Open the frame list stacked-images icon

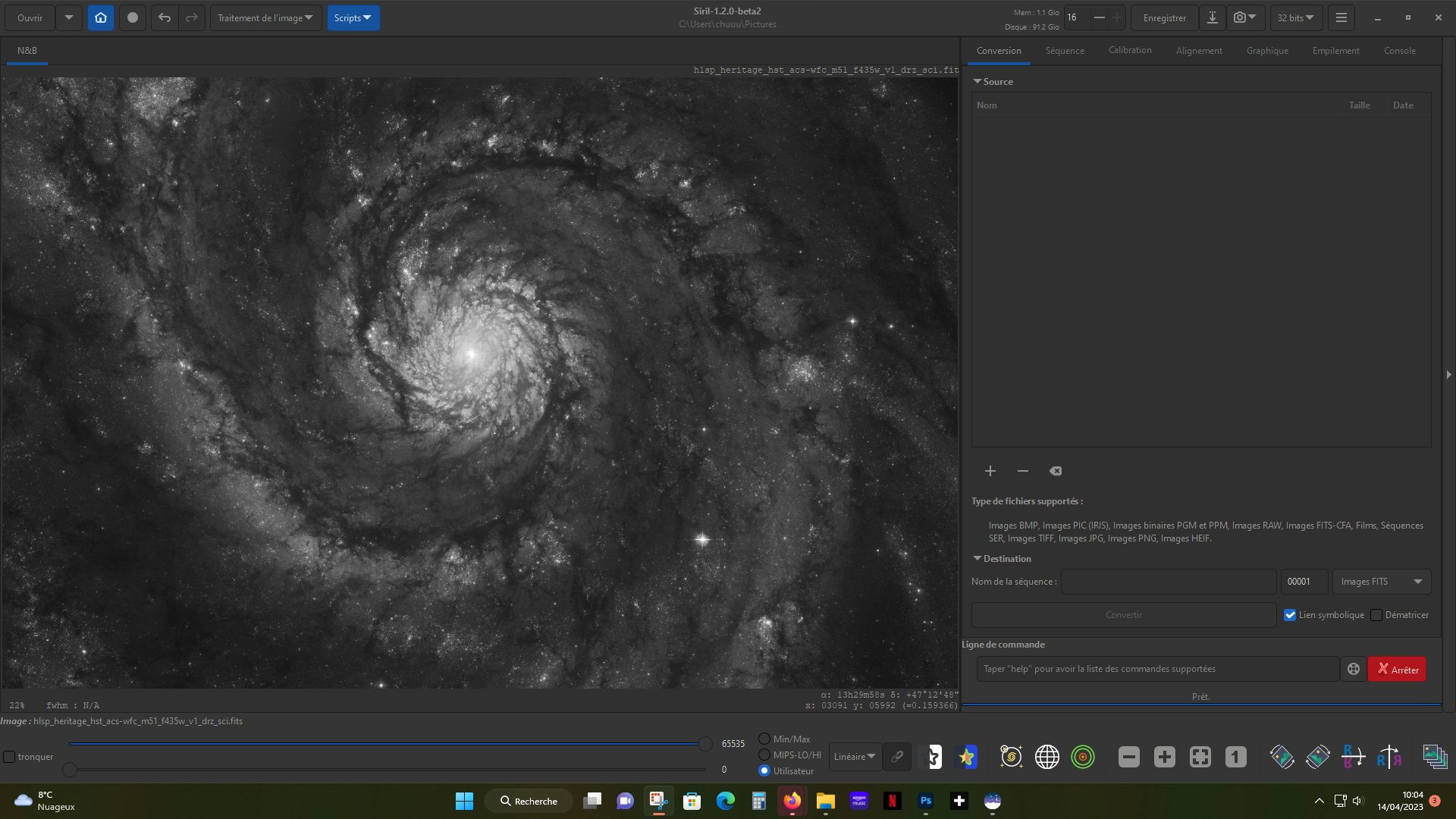click(1435, 756)
